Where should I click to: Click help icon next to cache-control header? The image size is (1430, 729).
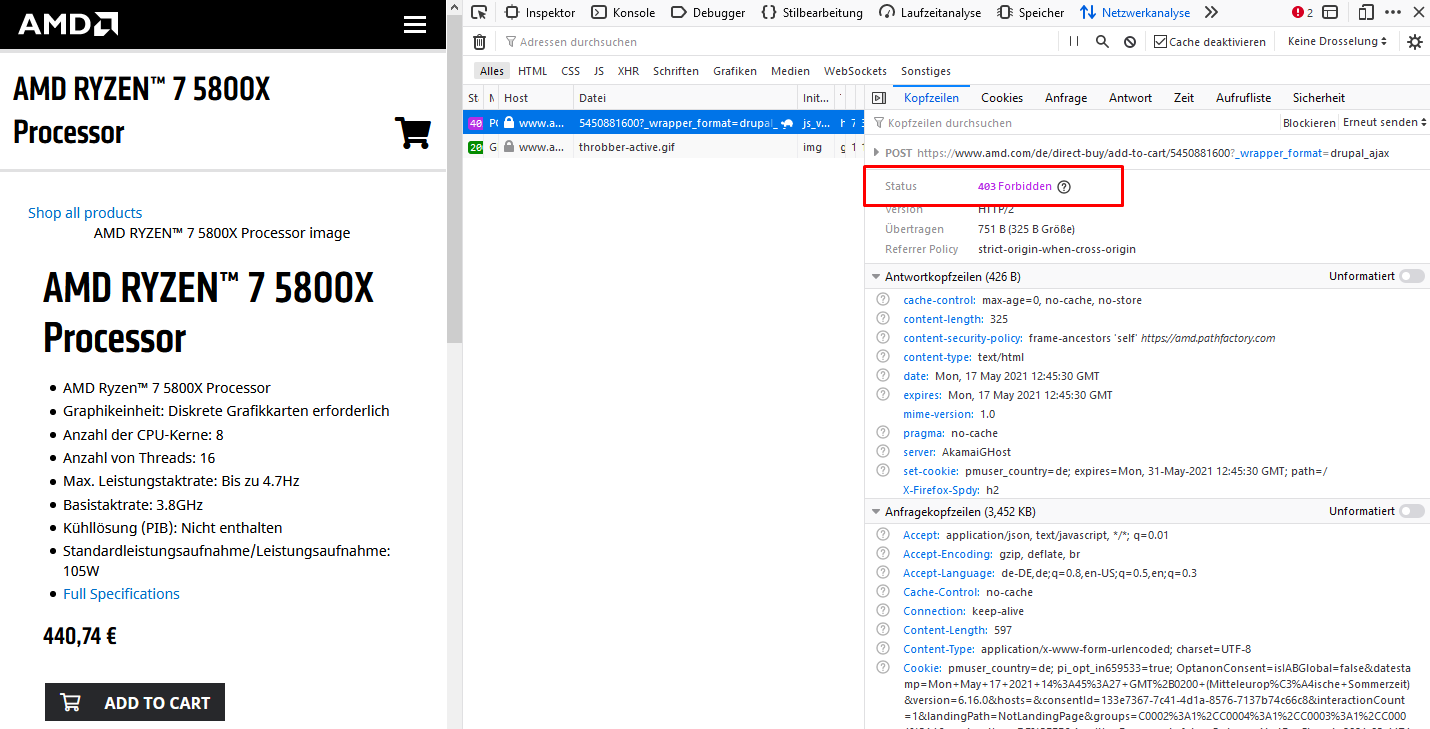[883, 300]
